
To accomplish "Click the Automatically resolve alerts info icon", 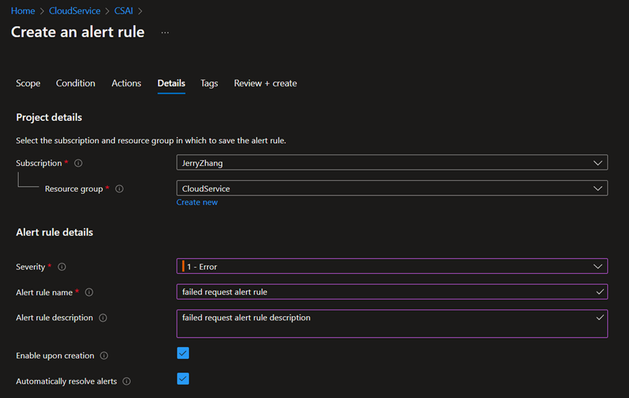I will tap(127, 381).
